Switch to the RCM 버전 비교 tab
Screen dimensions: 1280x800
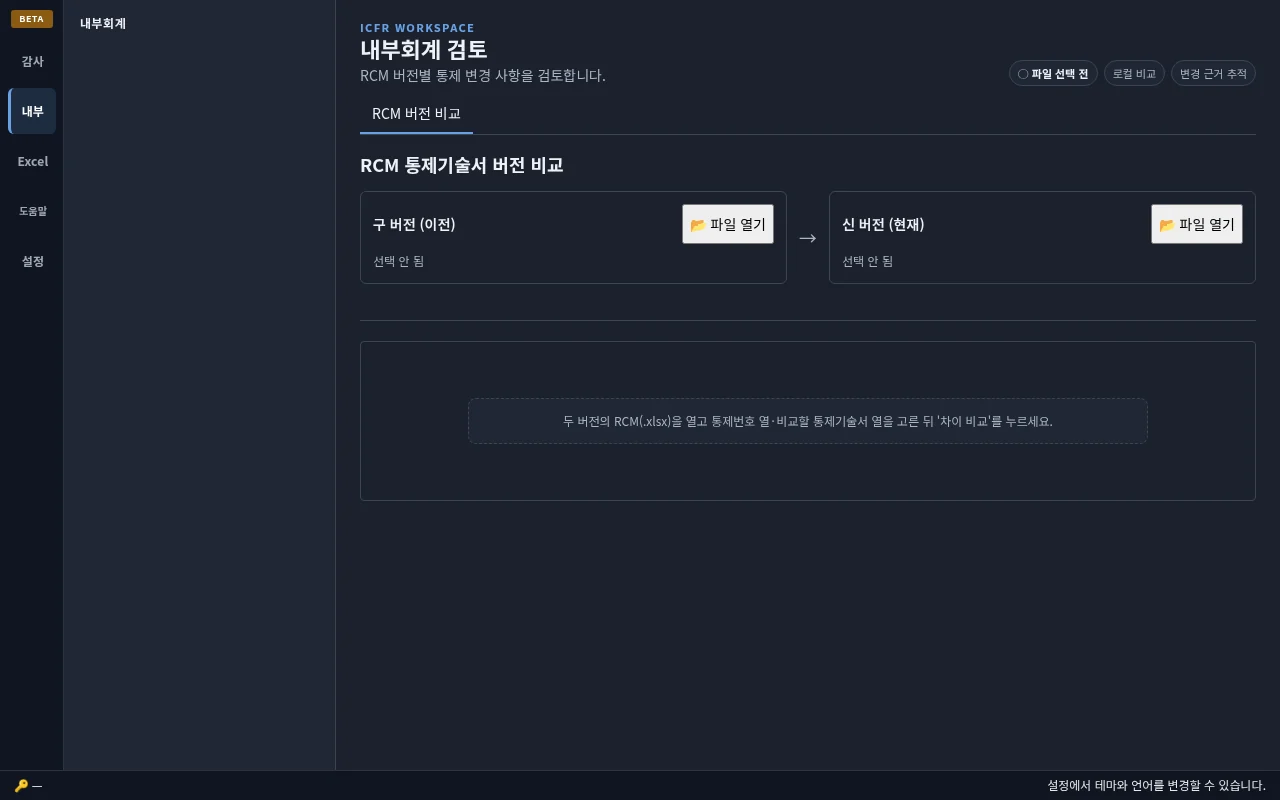tap(416, 114)
